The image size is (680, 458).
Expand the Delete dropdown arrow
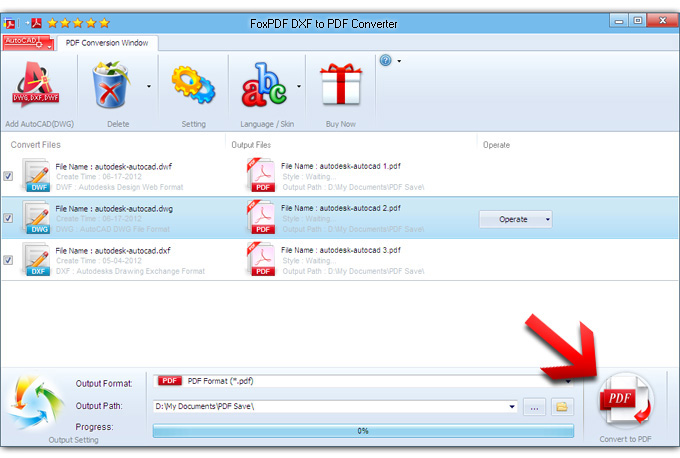pyautogui.click(x=149, y=86)
